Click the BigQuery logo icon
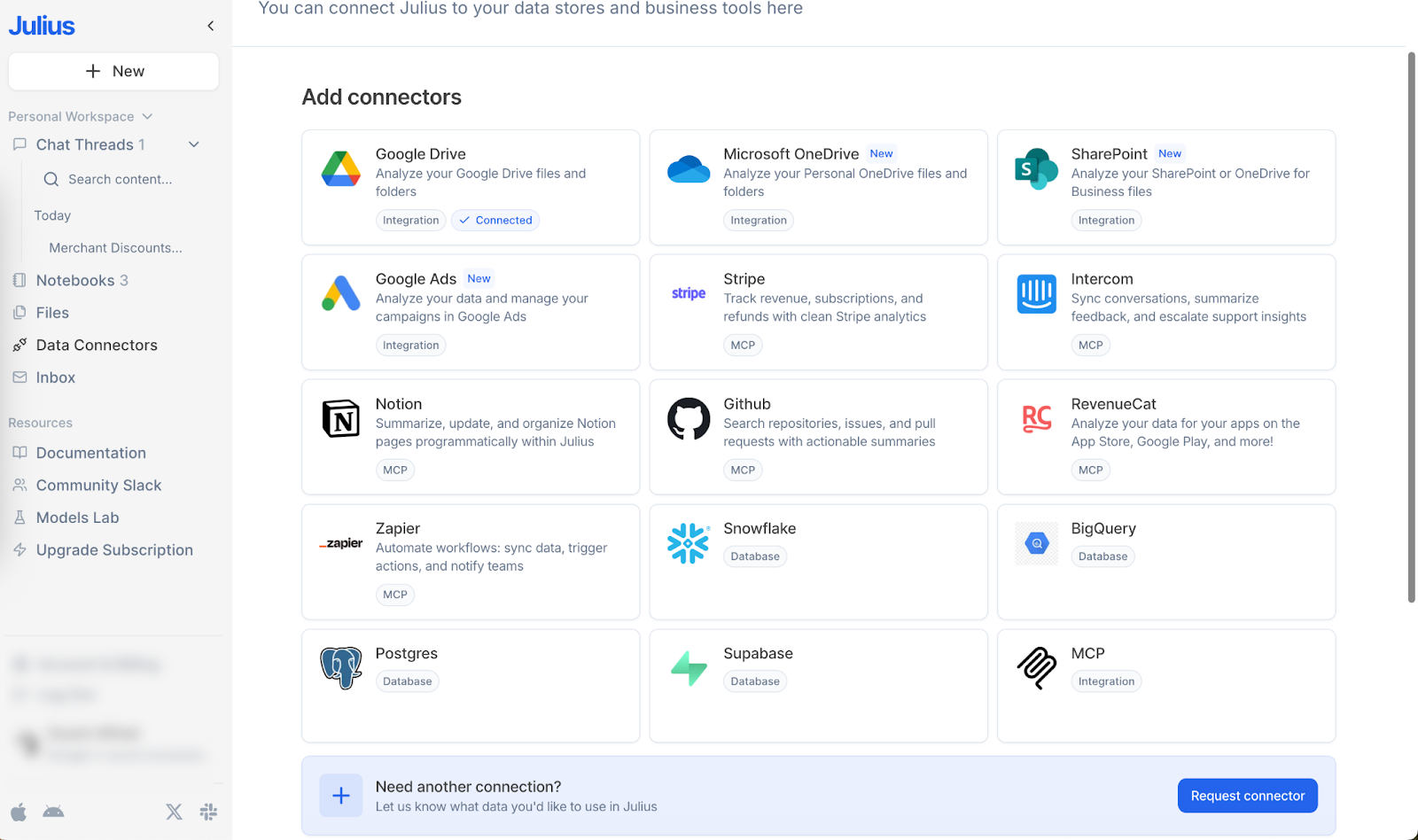The width and height of the screenshot is (1418, 840). 1036,543
